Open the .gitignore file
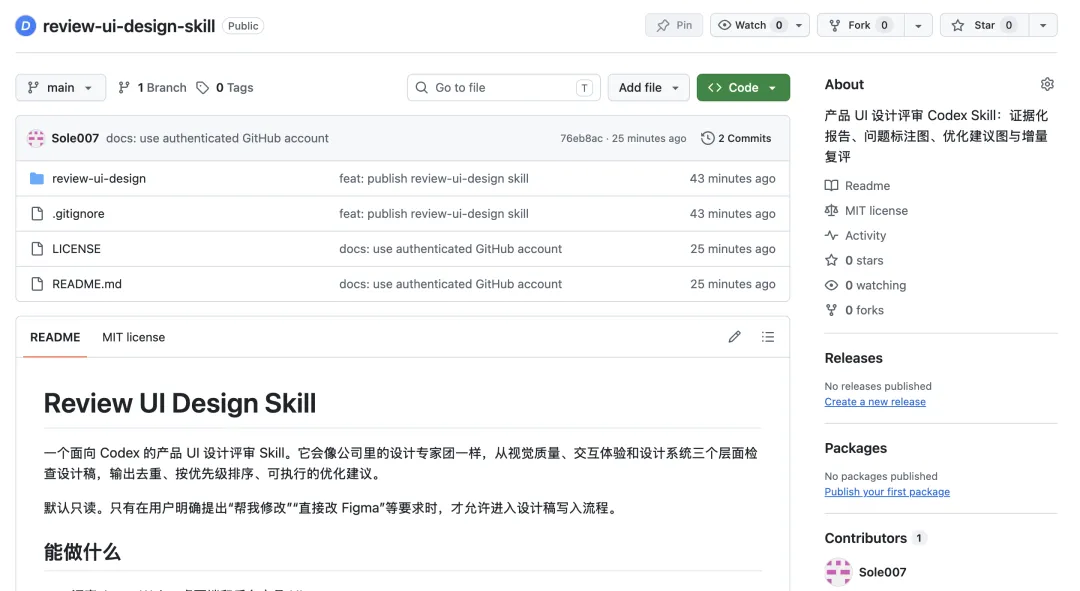 click(79, 214)
